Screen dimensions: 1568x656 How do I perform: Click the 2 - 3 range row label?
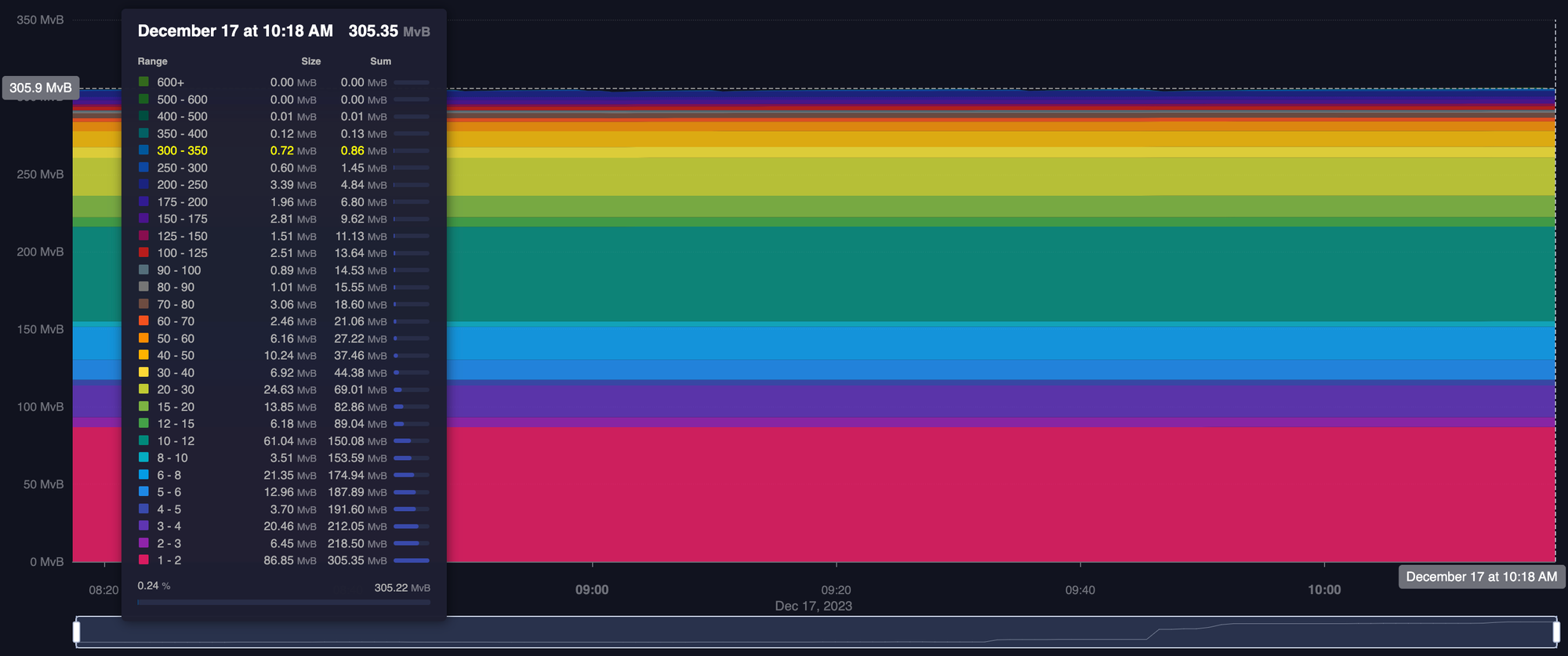click(169, 543)
